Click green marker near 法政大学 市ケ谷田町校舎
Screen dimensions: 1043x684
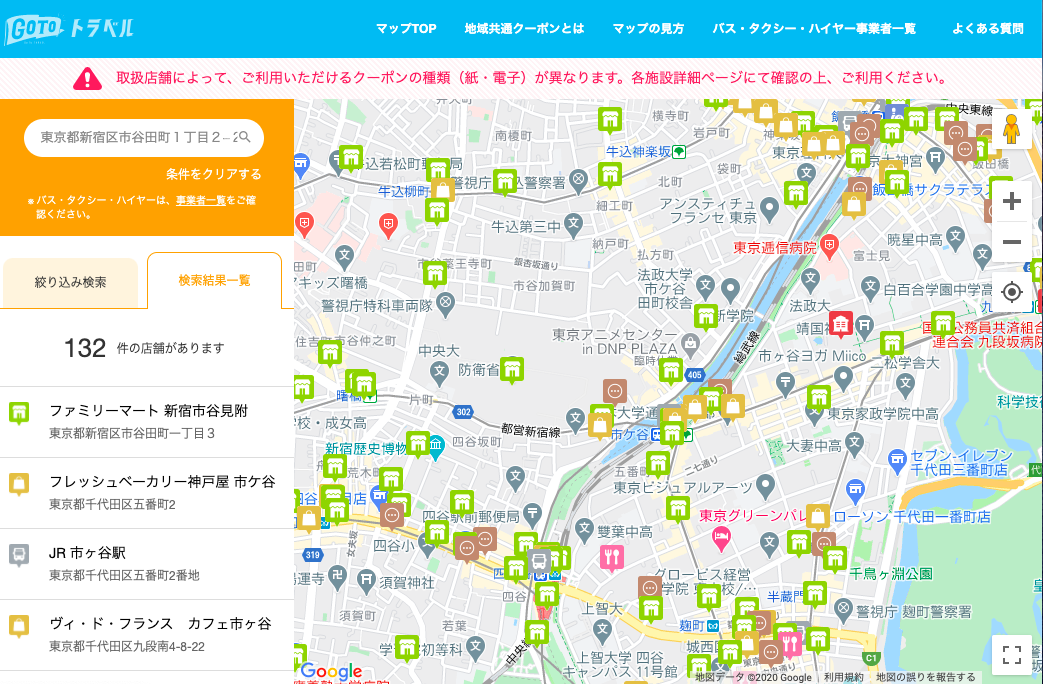pyautogui.click(x=706, y=317)
